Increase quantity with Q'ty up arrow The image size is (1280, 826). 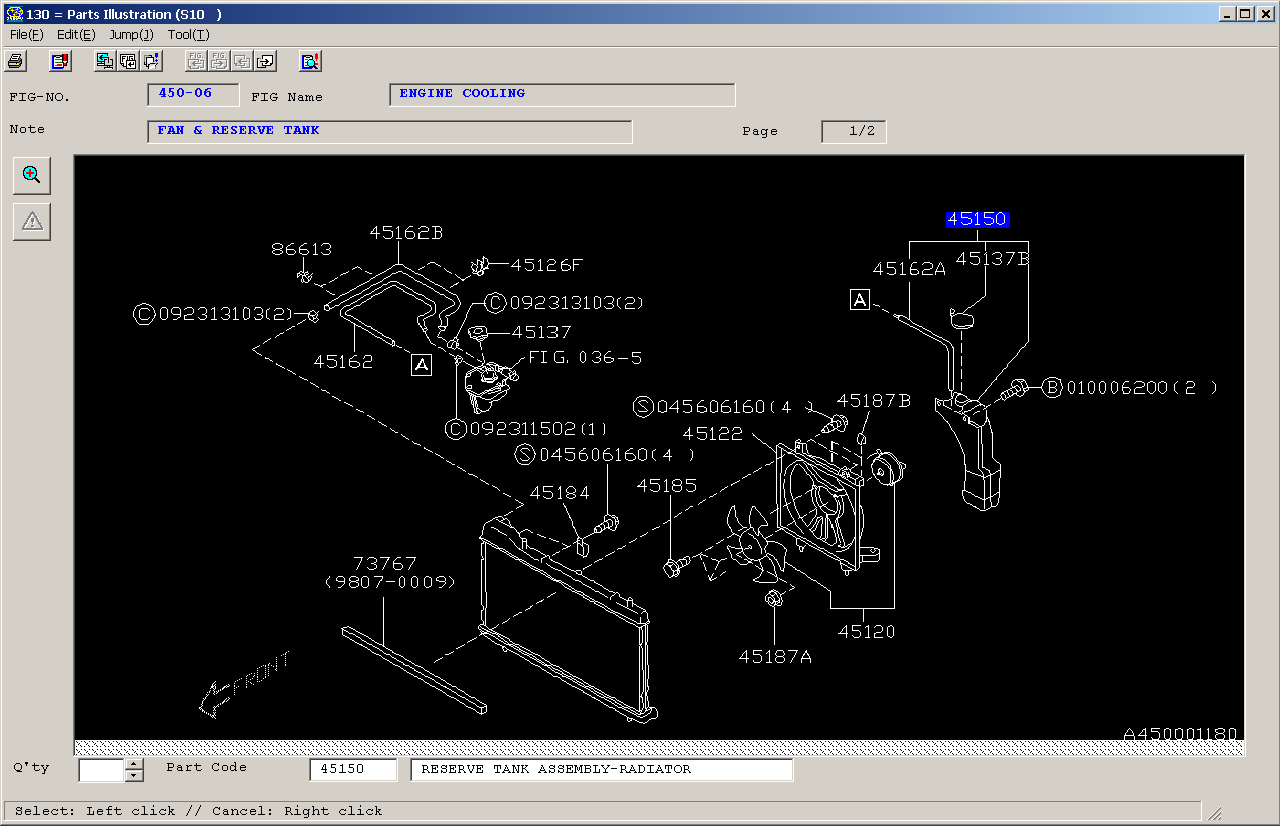pyautogui.click(x=135, y=764)
